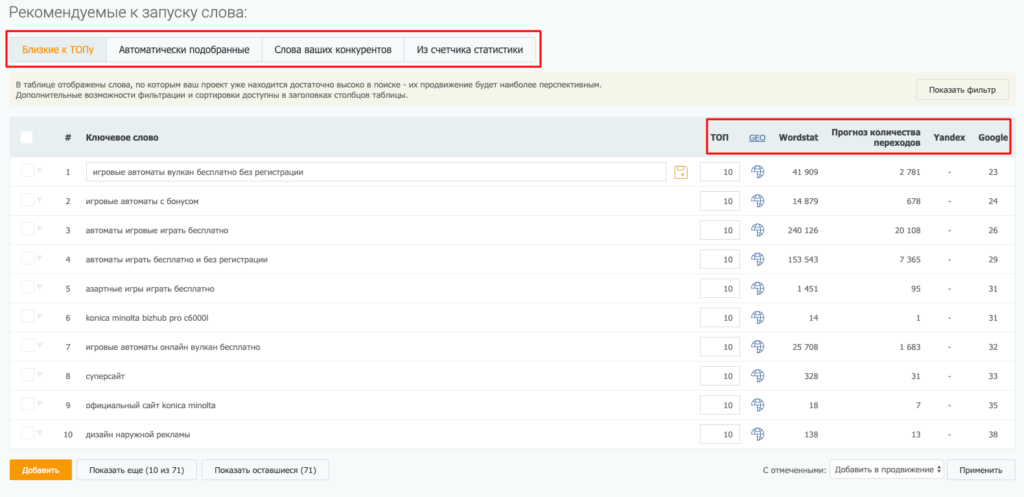1024x497 pixels.
Task: Click the ТОП input field in row 3
Action: [720, 231]
